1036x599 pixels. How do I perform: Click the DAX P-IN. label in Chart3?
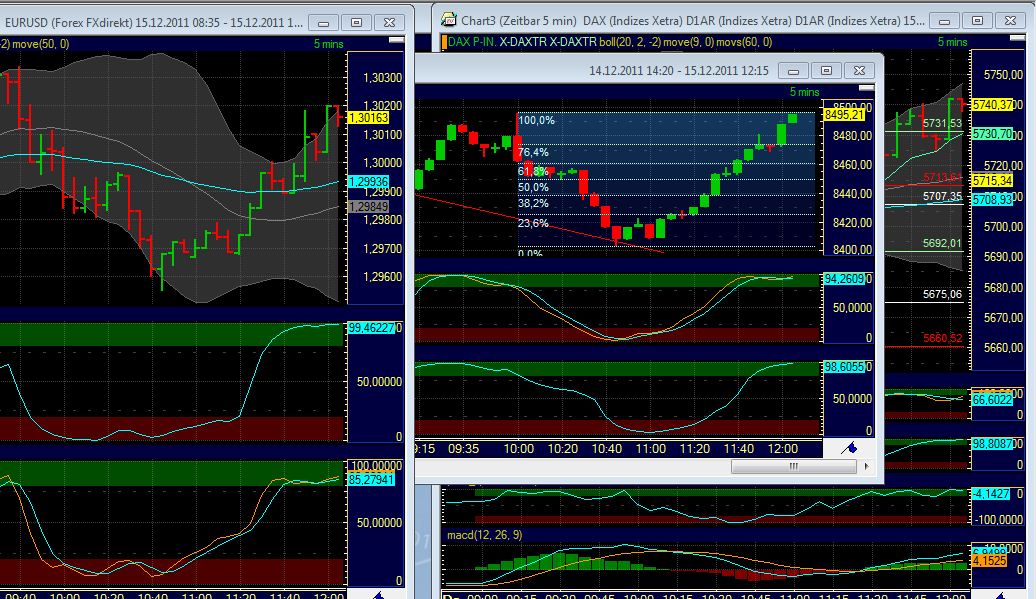[472, 42]
